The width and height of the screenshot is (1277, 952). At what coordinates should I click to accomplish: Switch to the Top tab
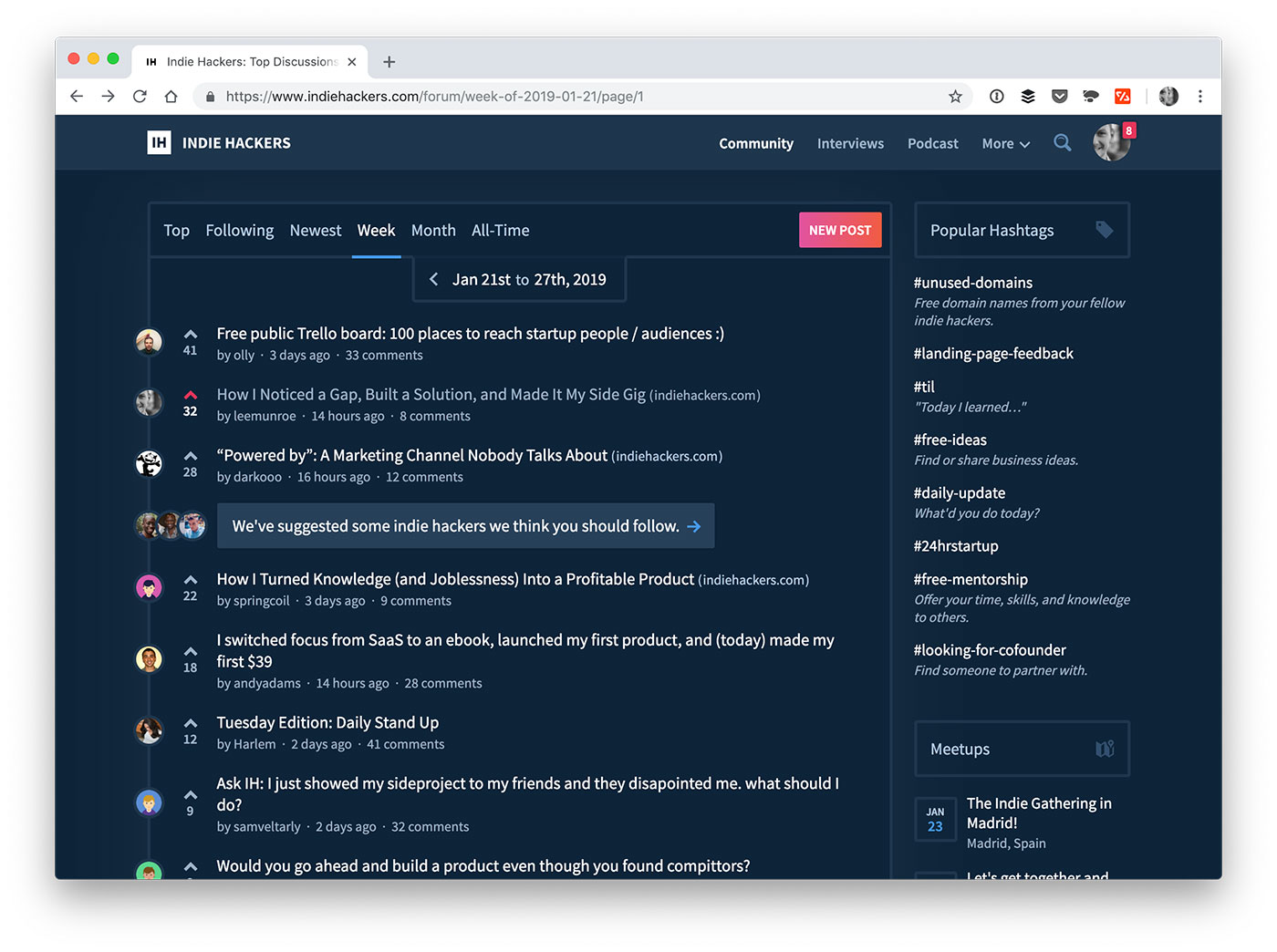pyautogui.click(x=177, y=230)
